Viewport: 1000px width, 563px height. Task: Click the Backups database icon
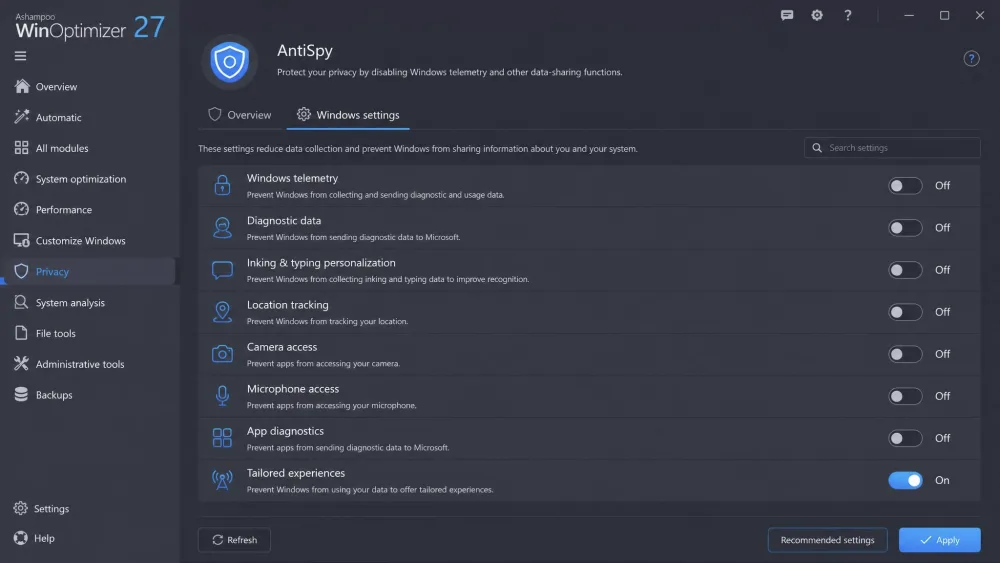22,395
